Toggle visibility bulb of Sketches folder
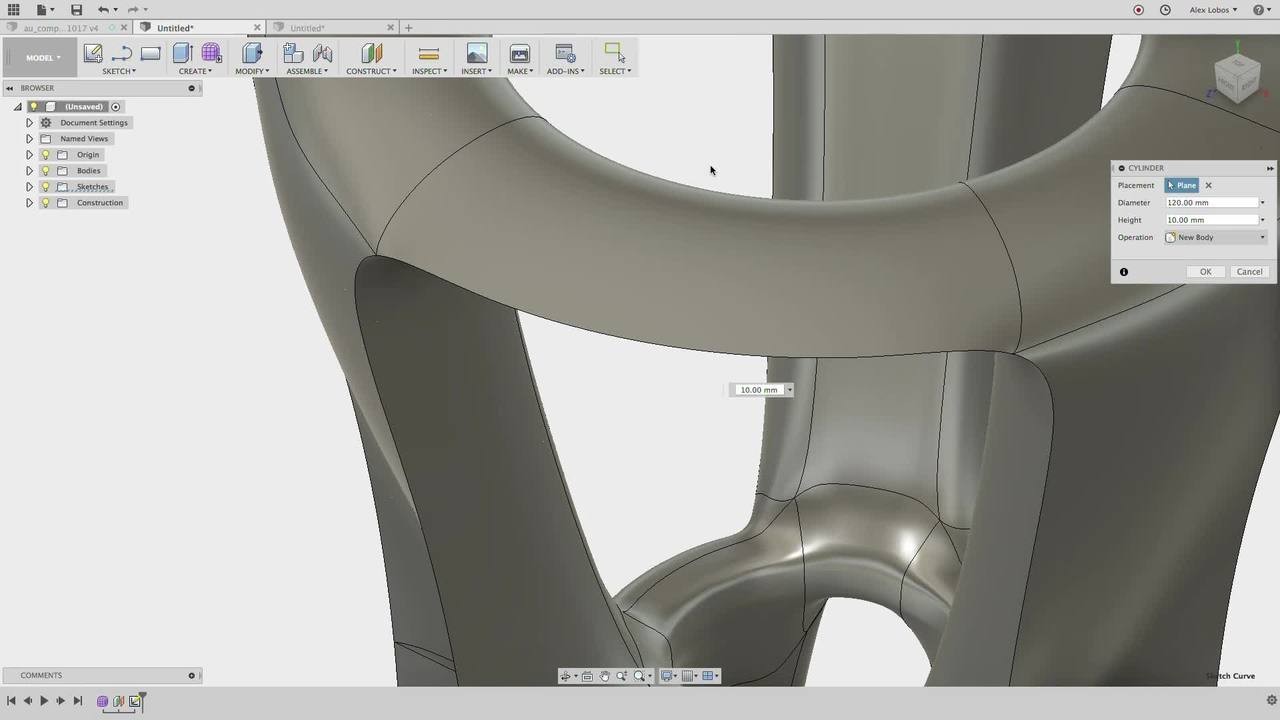The image size is (1280, 720). 45,187
